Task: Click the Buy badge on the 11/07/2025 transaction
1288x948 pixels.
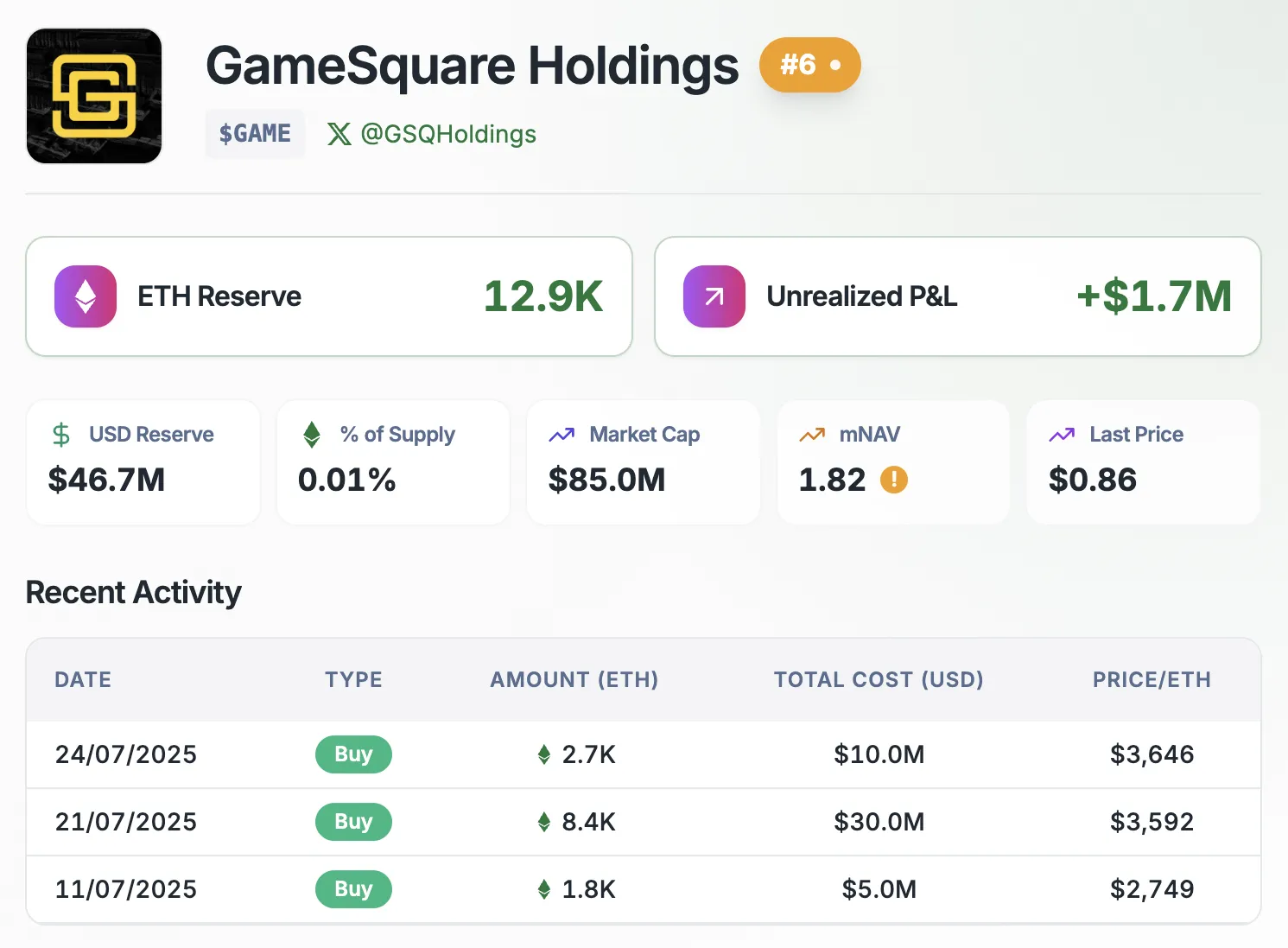Action: coord(353,888)
